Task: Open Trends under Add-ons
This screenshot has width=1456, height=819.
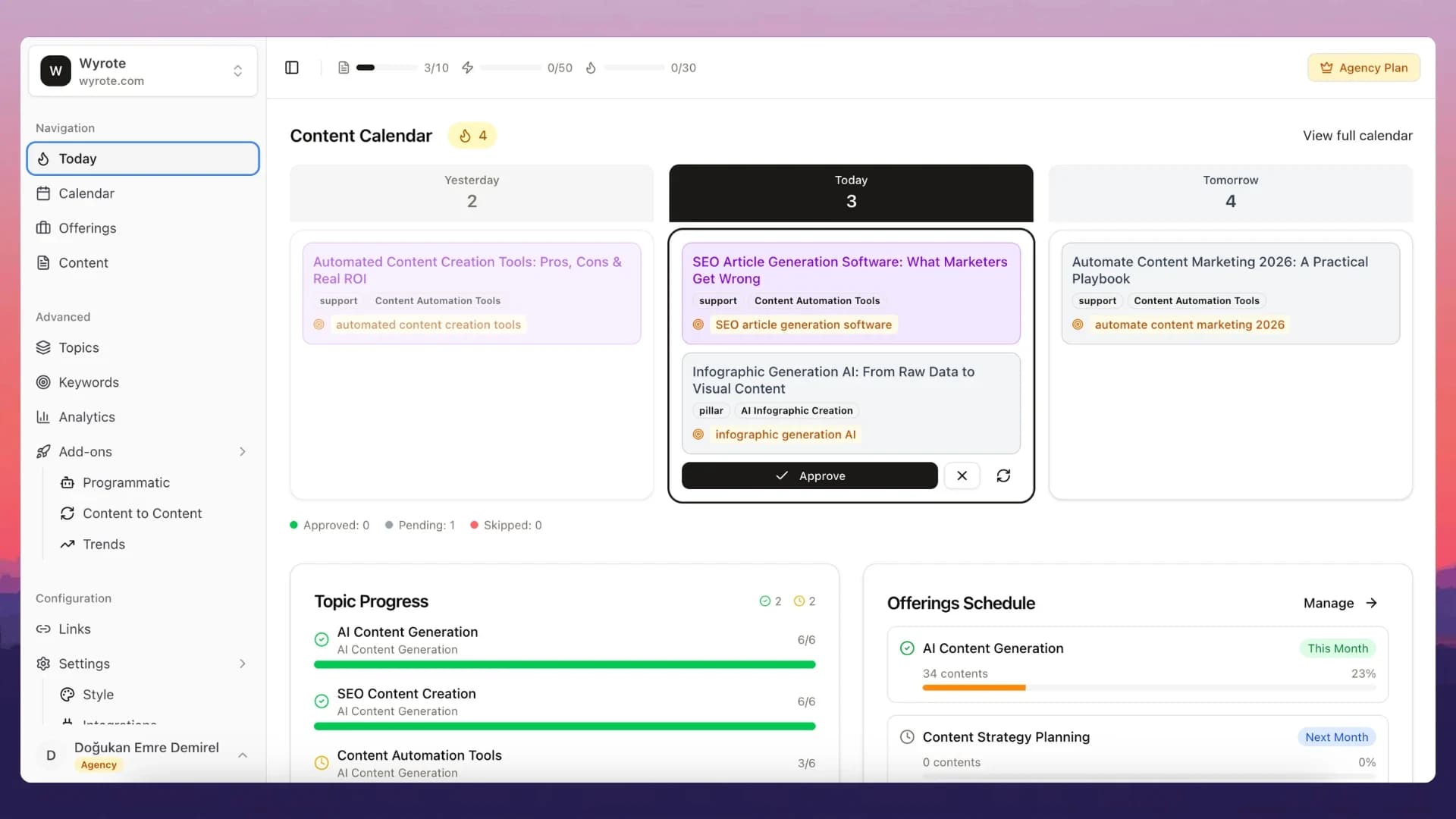Action: tap(103, 544)
